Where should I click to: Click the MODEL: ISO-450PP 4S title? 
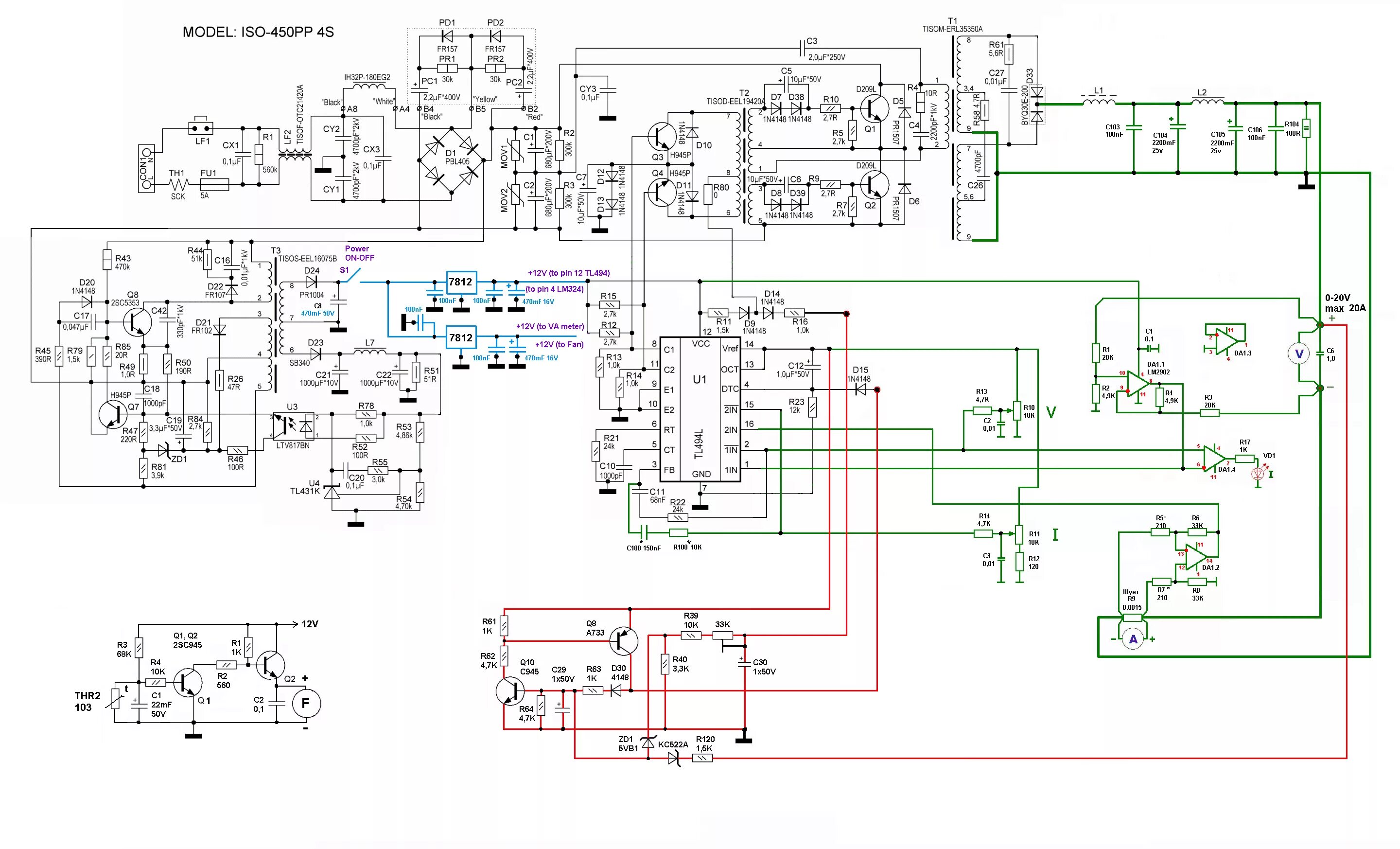point(258,32)
